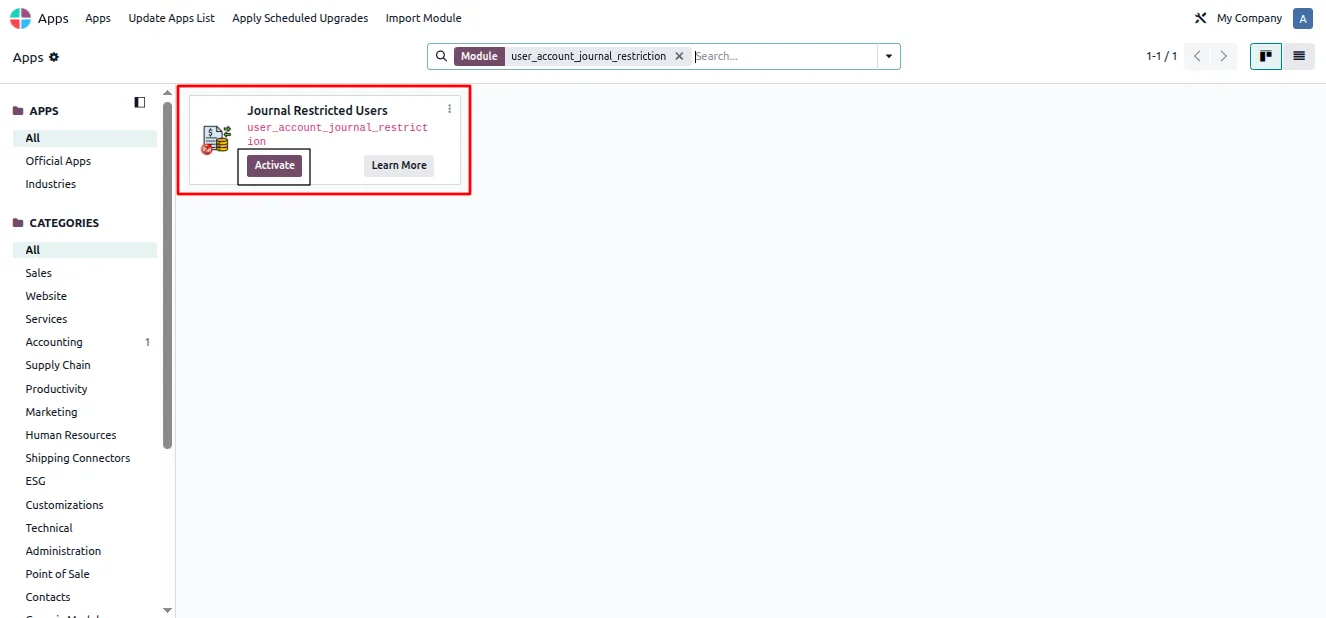The height and width of the screenshot is (618, 1326).
Task: Go to previous page arrow
Action: [x=1197, y=56]
